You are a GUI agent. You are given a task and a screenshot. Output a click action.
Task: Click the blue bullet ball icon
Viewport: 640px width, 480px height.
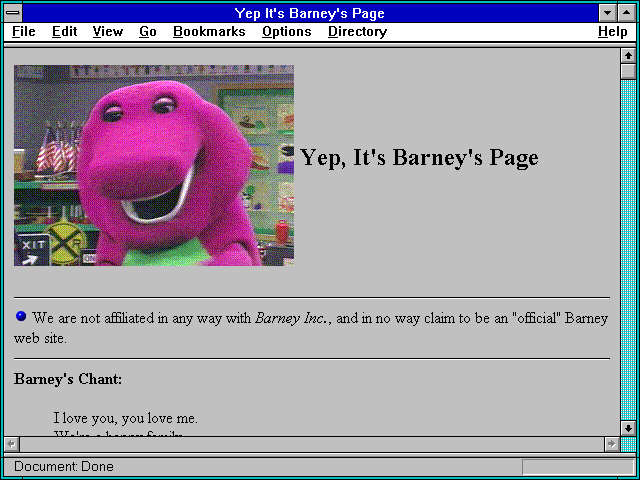pos(21,316)
